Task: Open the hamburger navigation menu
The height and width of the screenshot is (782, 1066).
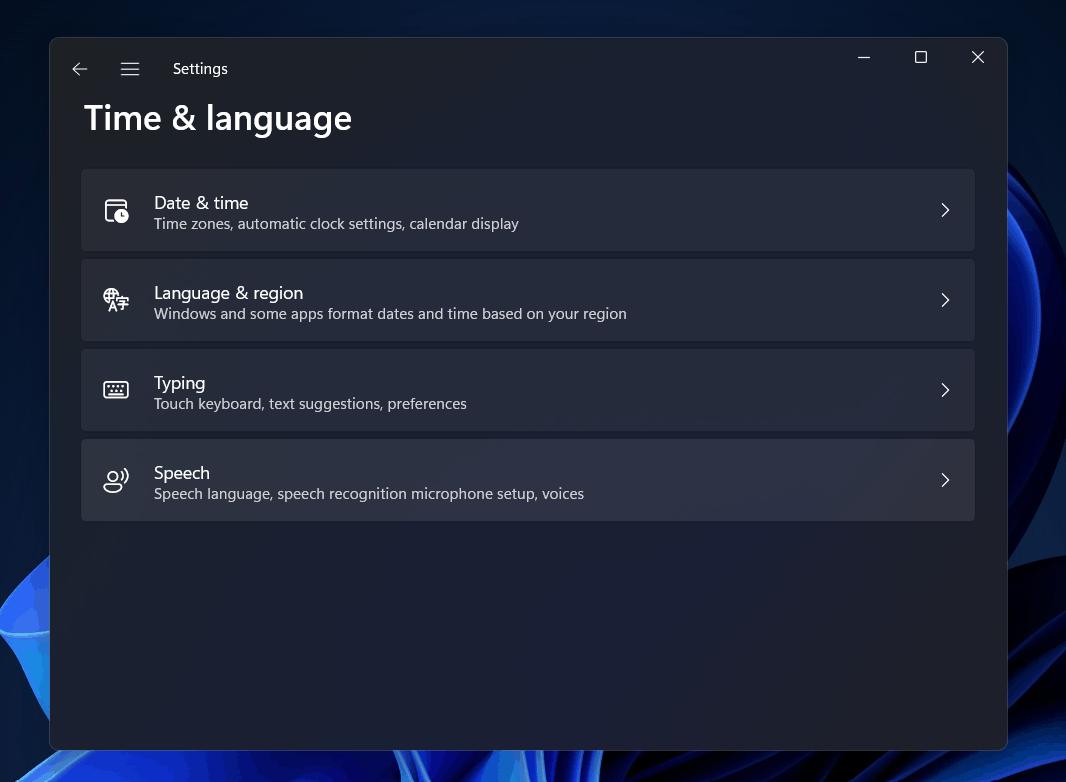Action: pos(130,69)
